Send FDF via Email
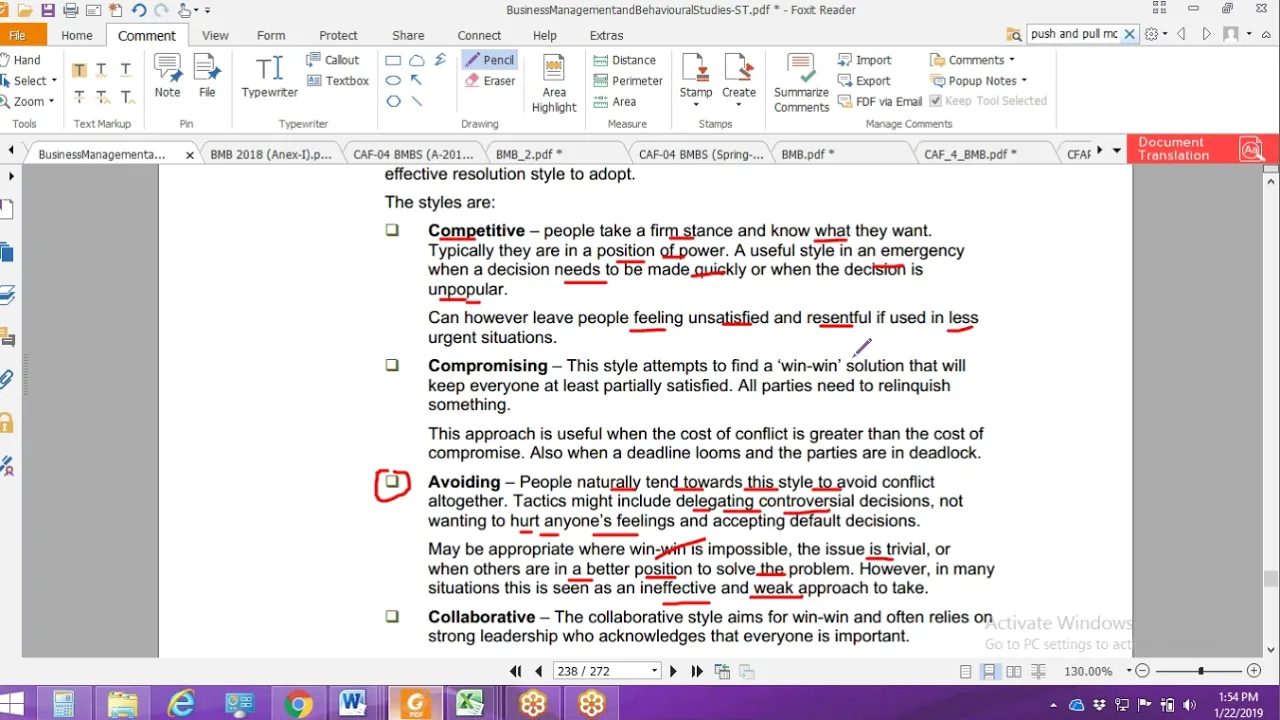The height and width of the screenshot is (720, 1280). click(x=880, y=101)
